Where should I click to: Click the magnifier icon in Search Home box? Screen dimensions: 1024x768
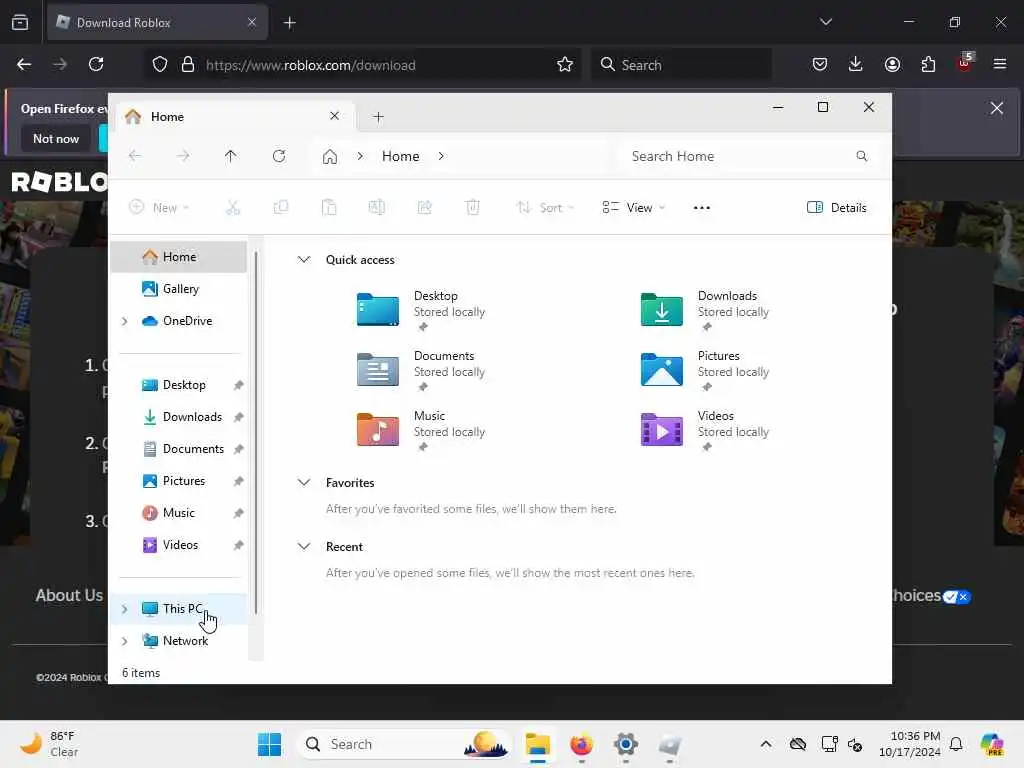(x=861, y=156)
